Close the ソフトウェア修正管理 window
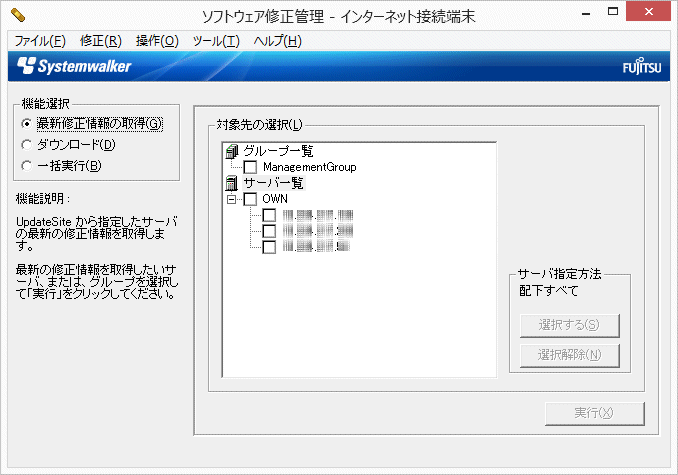The image size is (678, 475). pos(649,12)
